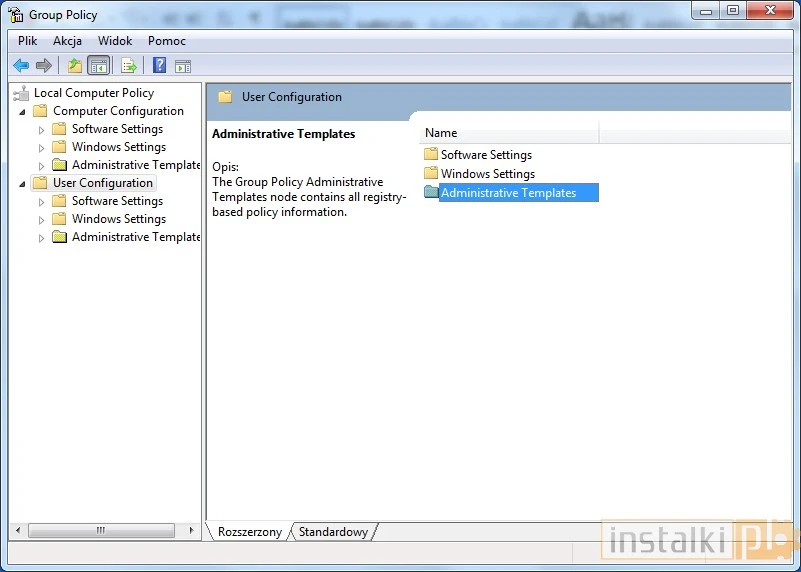Expand Software Settings under Computer Configuration
The image size is (801, 572).
[x=42, y=130]
